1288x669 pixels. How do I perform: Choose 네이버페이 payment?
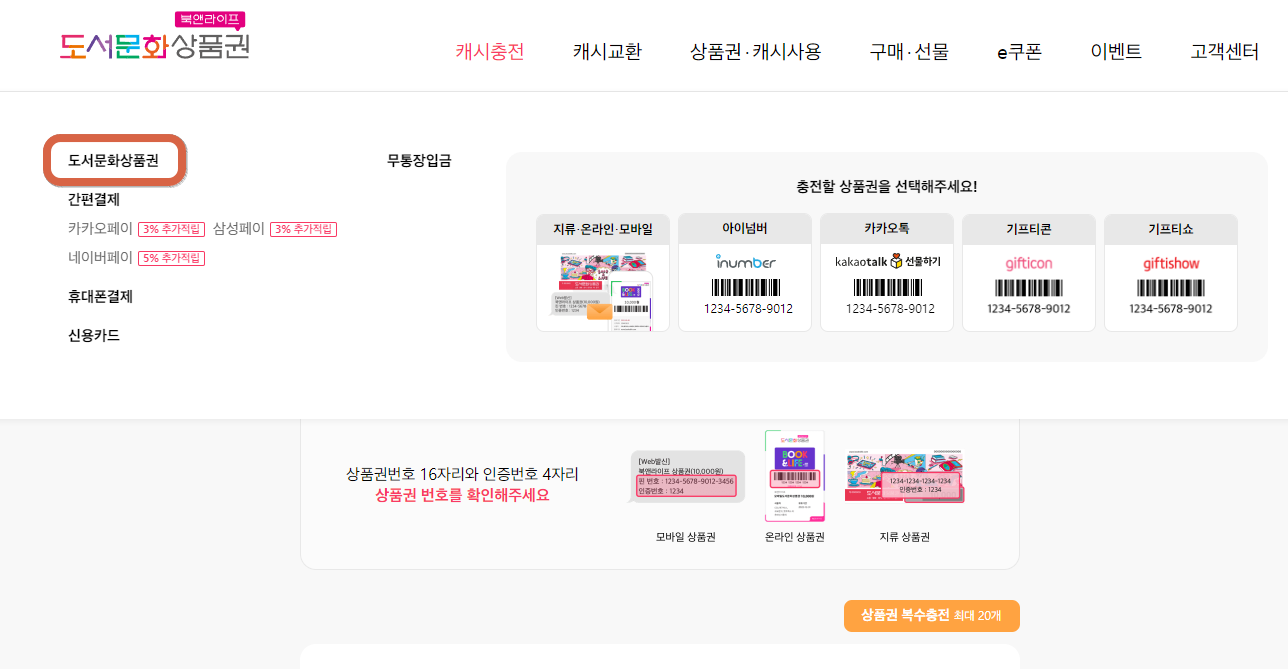[x=100, y=258]
